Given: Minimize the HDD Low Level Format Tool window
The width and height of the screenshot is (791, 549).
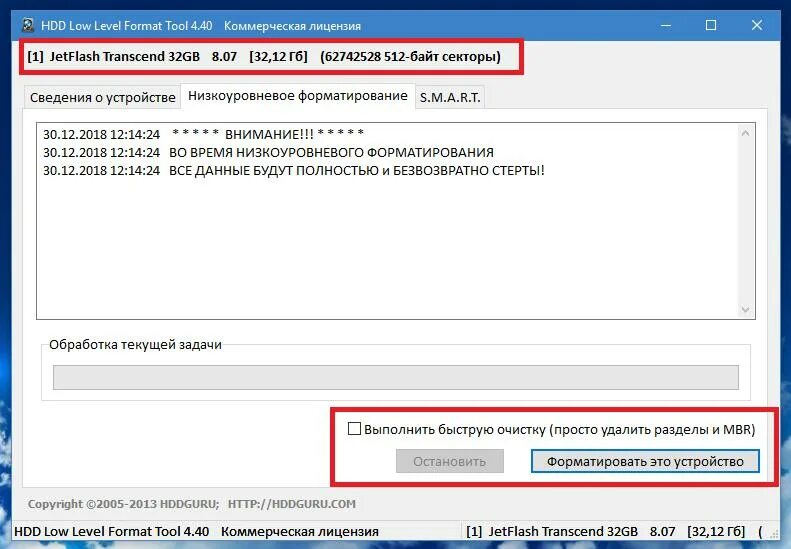Looking at the screenshot, I should tap(666, 25).
